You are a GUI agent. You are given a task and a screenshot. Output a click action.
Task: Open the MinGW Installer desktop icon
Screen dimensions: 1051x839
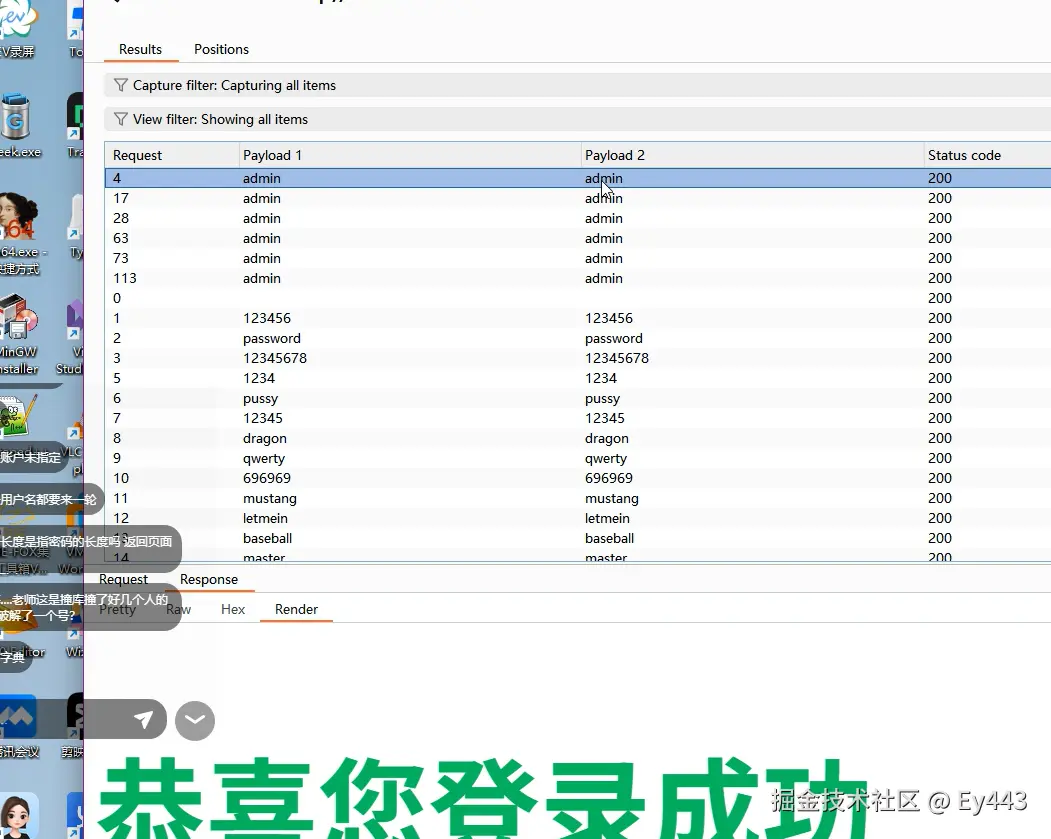point(19,333)
